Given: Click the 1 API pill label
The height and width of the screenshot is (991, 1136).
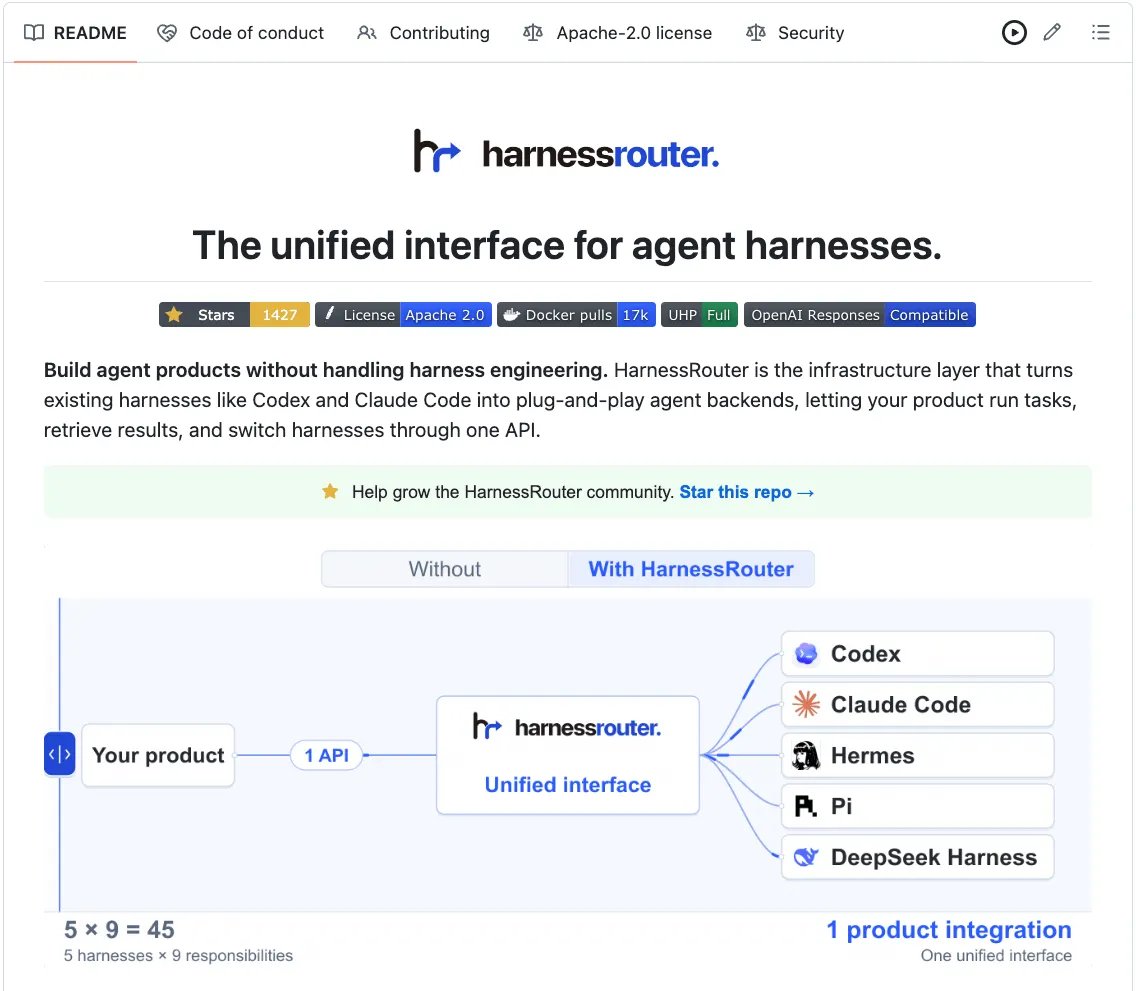Looking at the screenshot, I should point(326,756).
